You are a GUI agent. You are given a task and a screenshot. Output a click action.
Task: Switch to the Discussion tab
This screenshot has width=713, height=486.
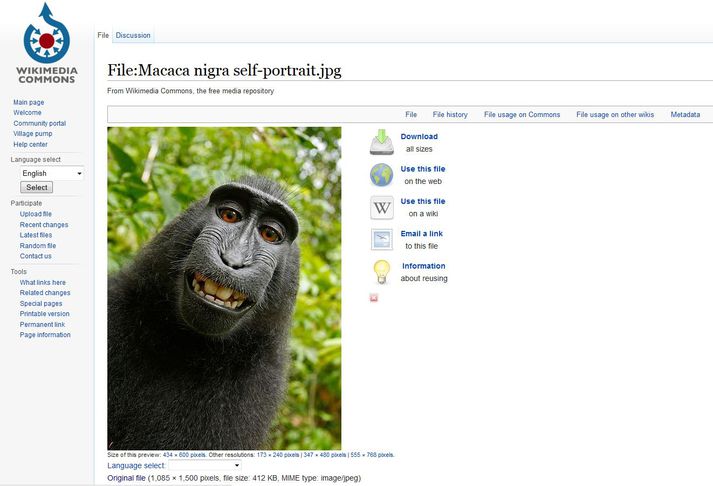tap(133, 35)
